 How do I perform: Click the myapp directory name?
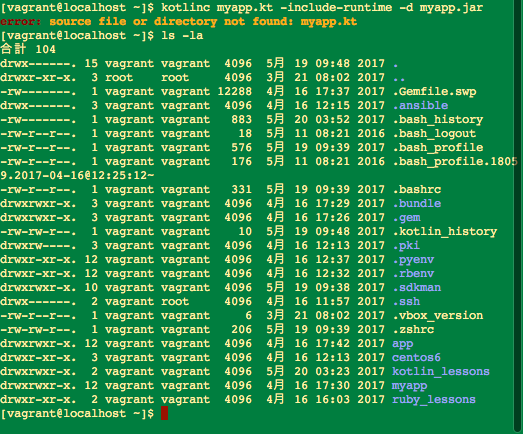[409, 386]
